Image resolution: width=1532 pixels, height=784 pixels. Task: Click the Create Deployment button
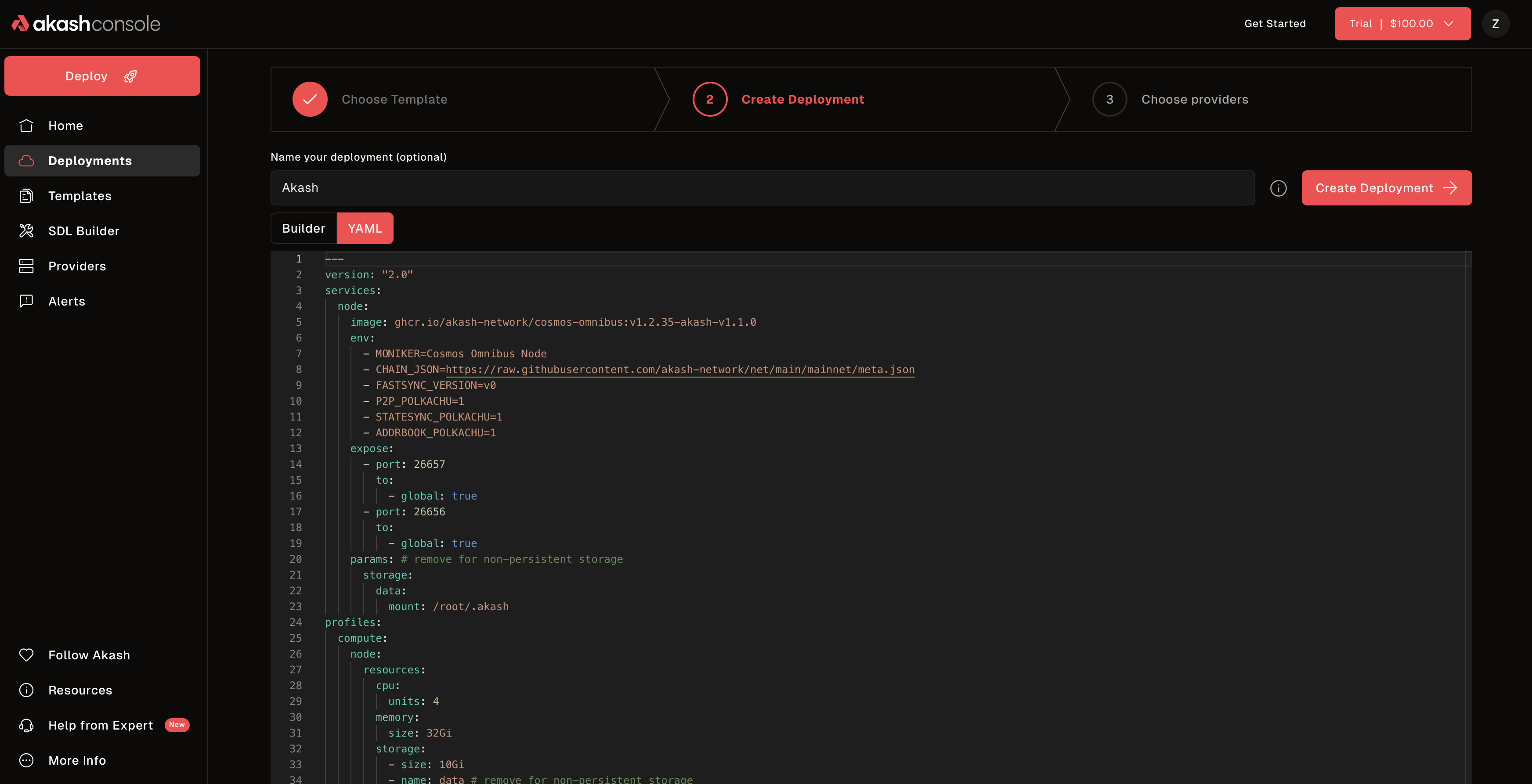1386,188
